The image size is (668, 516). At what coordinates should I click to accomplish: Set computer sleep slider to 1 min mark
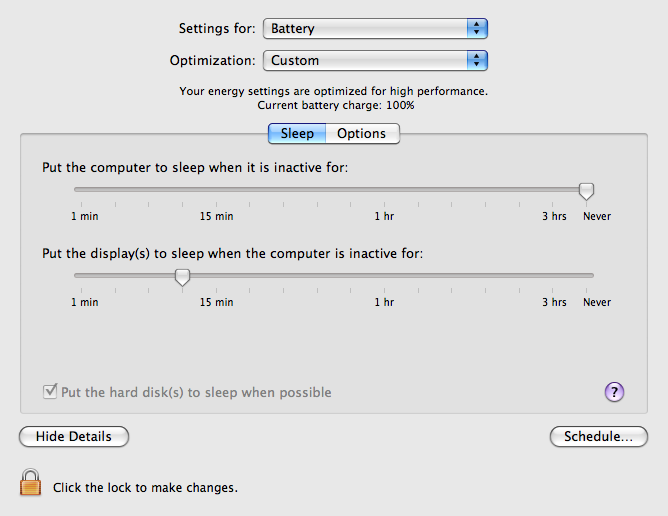click(x=81, y=190)
